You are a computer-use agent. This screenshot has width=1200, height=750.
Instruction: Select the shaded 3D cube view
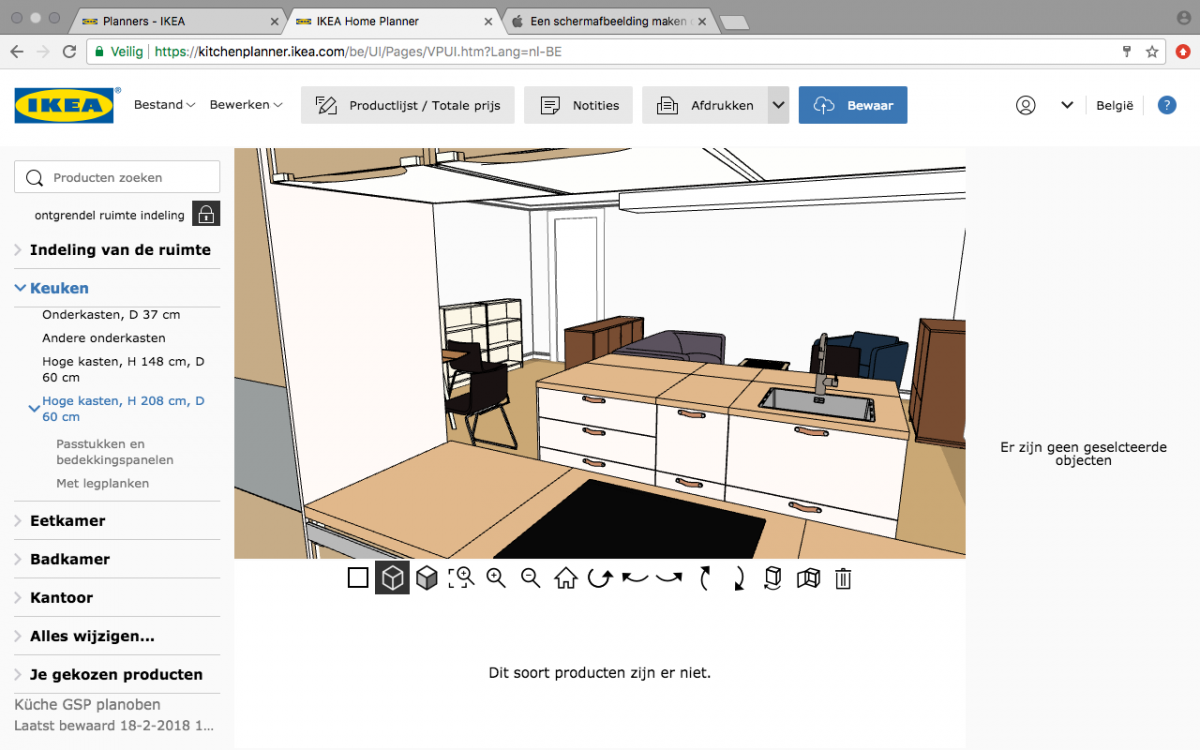point(427,578)
